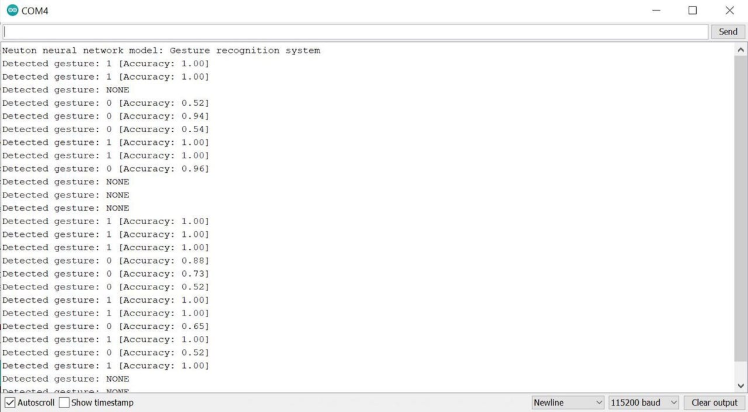Select the line with Accuracy: 0.73
The width and height of the screenshot is (748, 412).
click(x=105, y=274)
